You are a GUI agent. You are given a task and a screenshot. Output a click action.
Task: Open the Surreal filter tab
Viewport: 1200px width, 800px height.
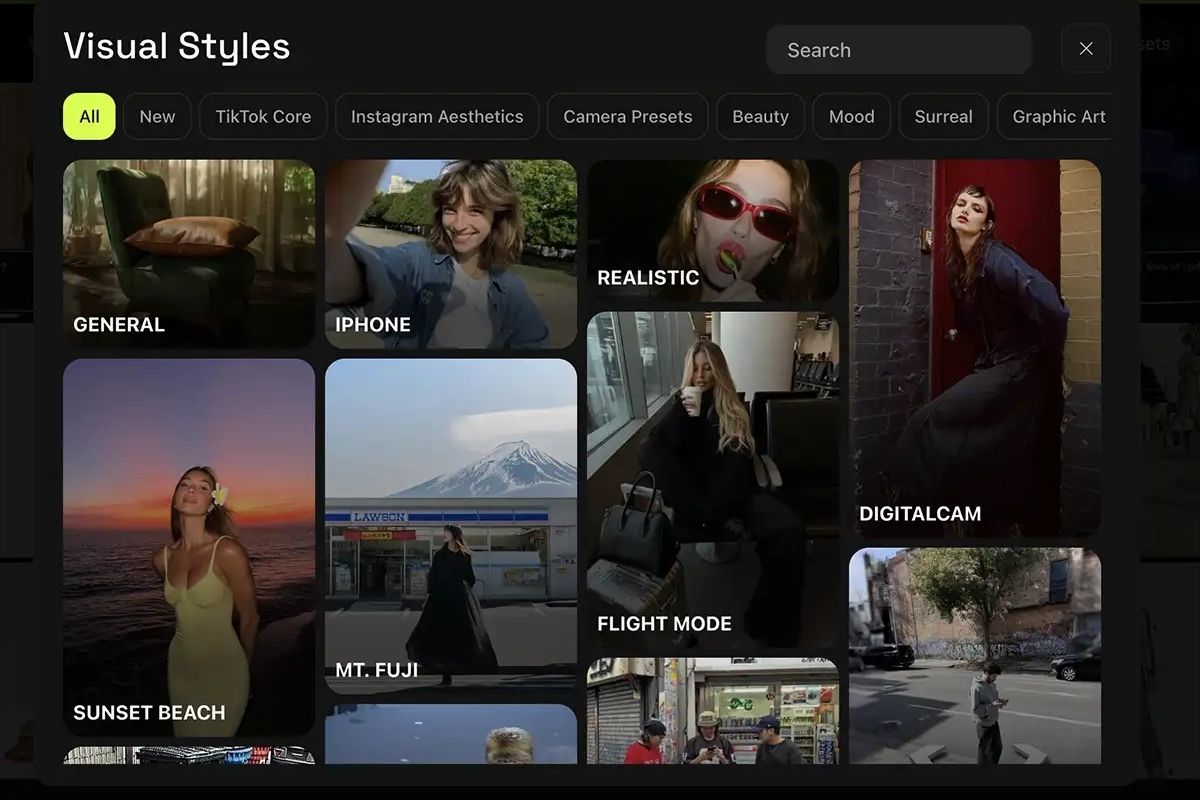943,116
